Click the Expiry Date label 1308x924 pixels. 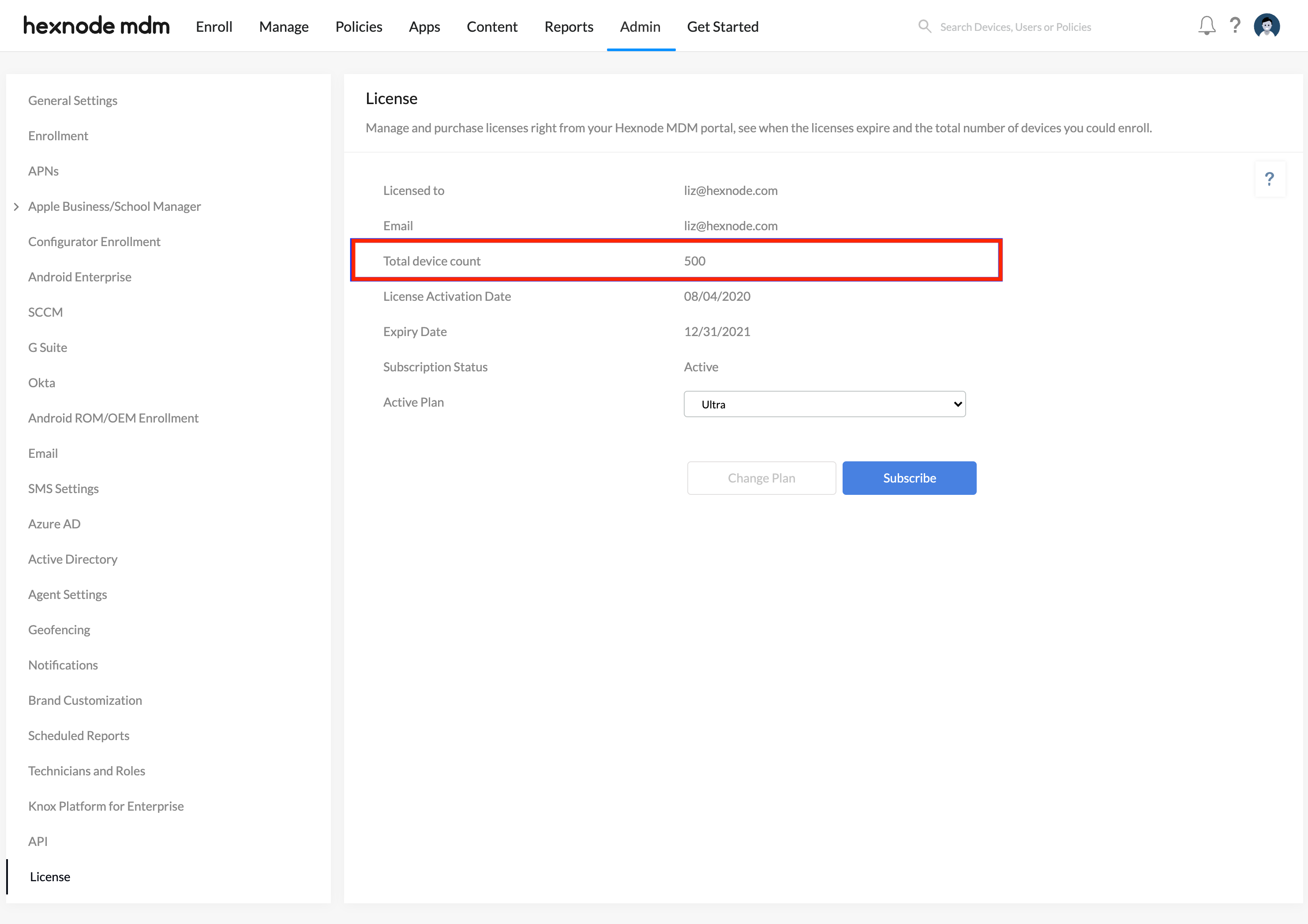(x=415, y=332)
